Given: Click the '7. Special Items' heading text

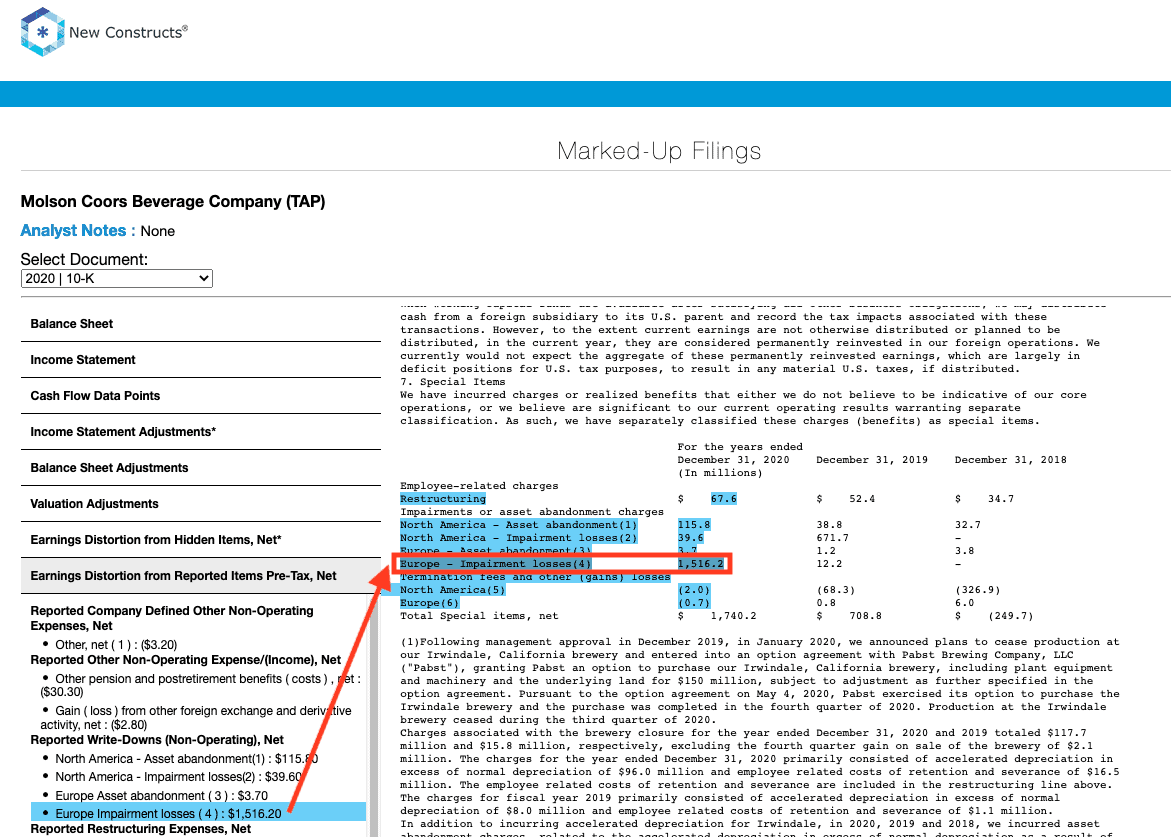Looking at the screenshot, I should 453,382.
